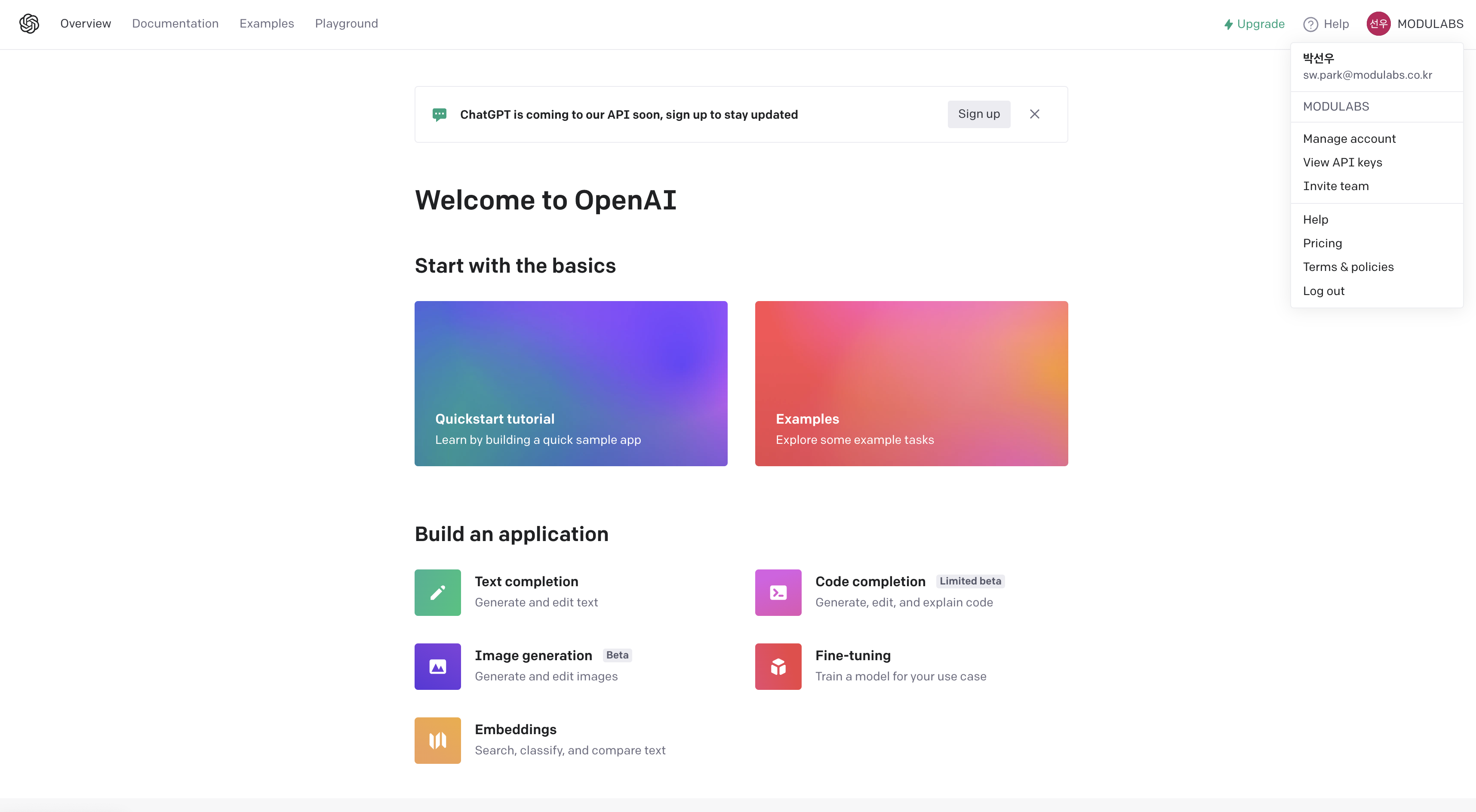
Task: Open the Overview tab
Action: (x=83, y=23)
